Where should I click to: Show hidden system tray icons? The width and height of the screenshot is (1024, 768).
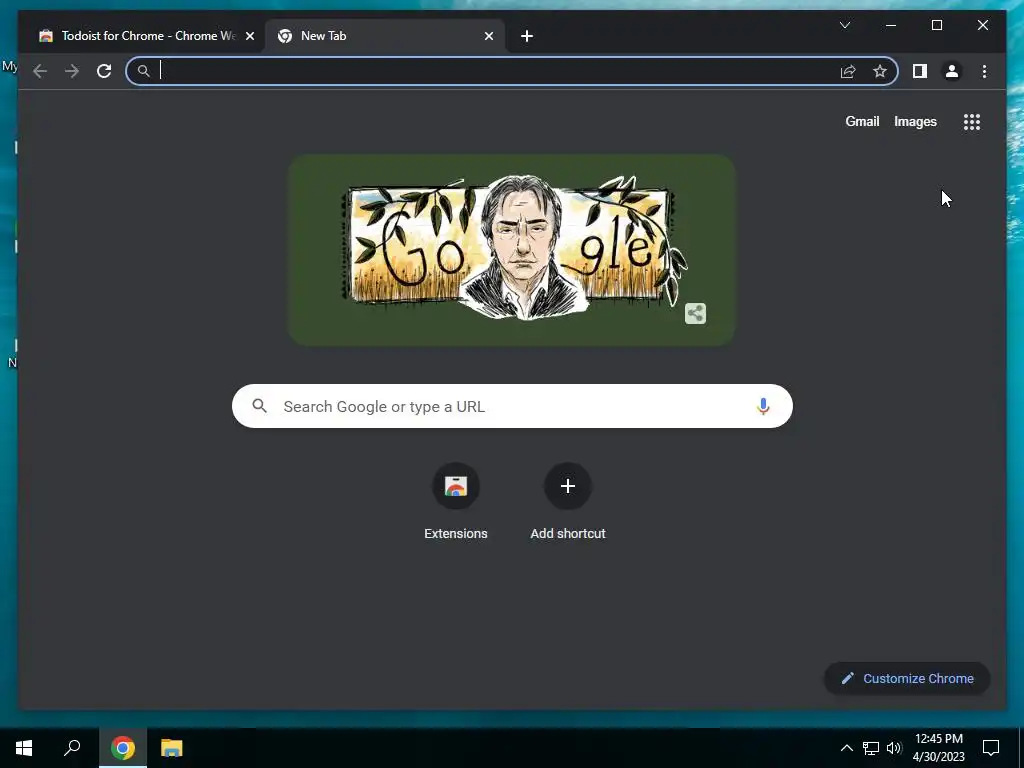(x=846, y=748)
